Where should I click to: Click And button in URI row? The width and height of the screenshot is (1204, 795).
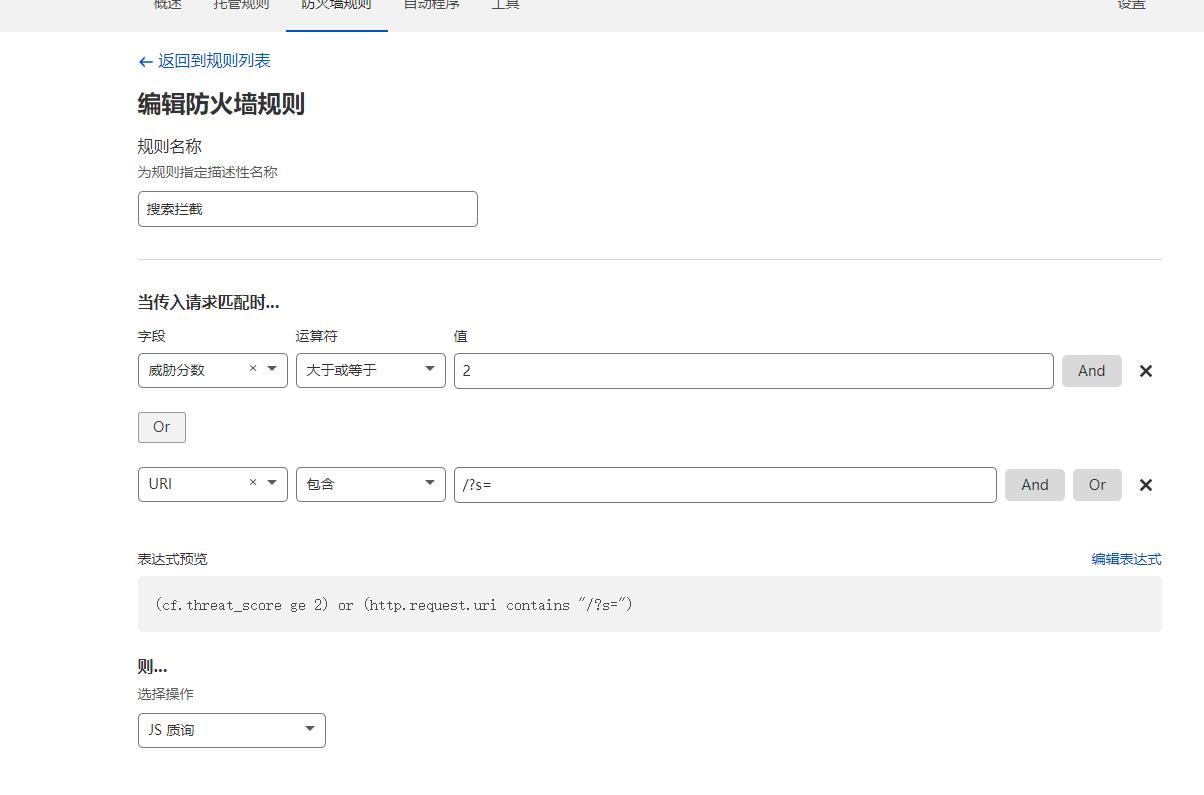pos(1035,485)
